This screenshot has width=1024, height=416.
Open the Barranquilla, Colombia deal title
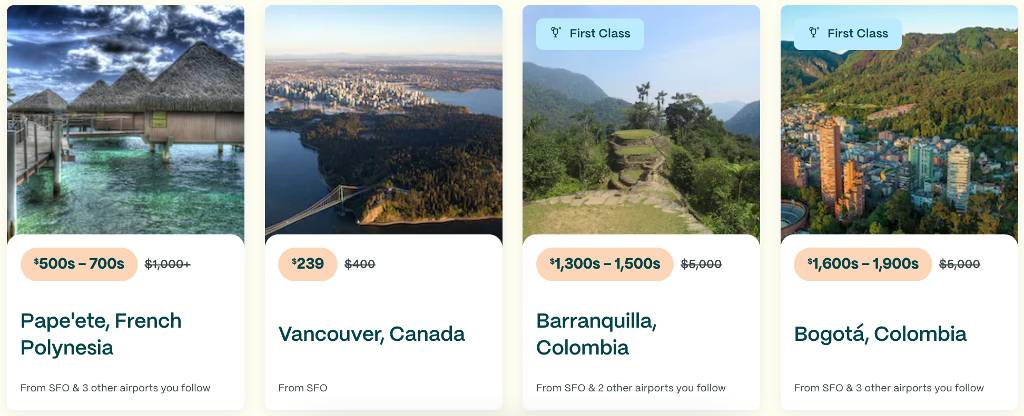point(595,334)
